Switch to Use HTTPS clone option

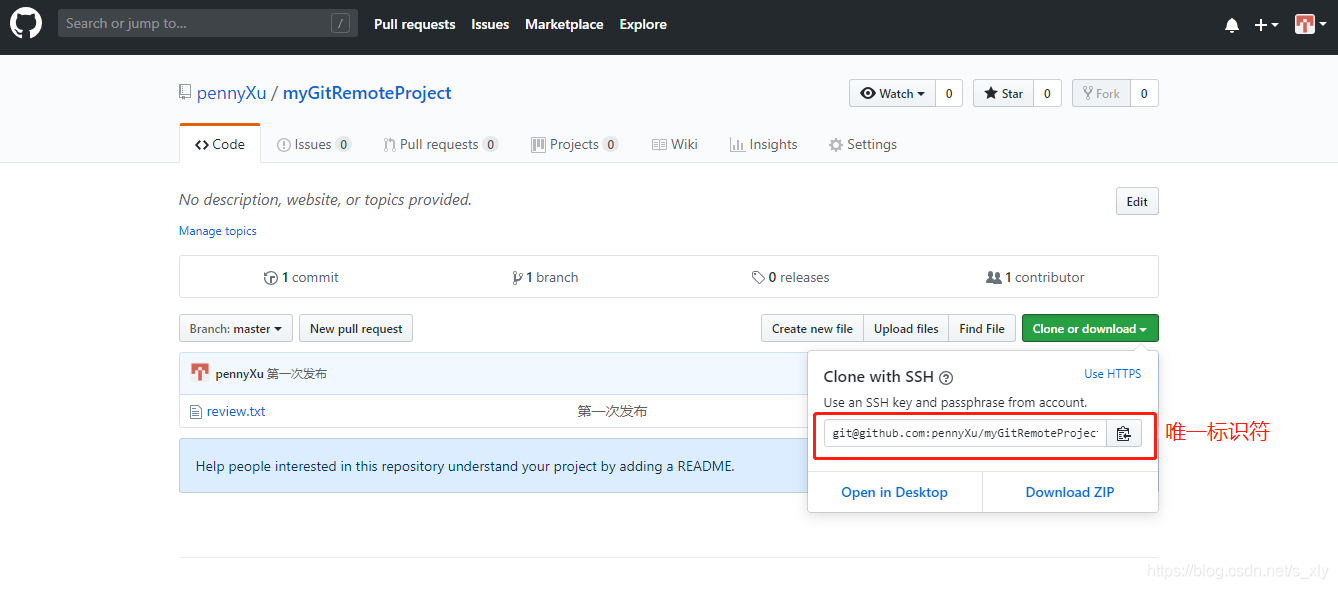1112,374
